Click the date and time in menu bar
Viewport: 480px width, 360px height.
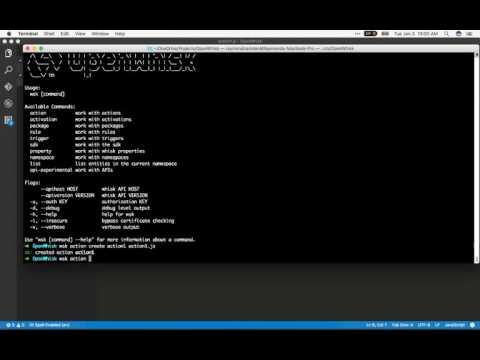coord(416,34)
